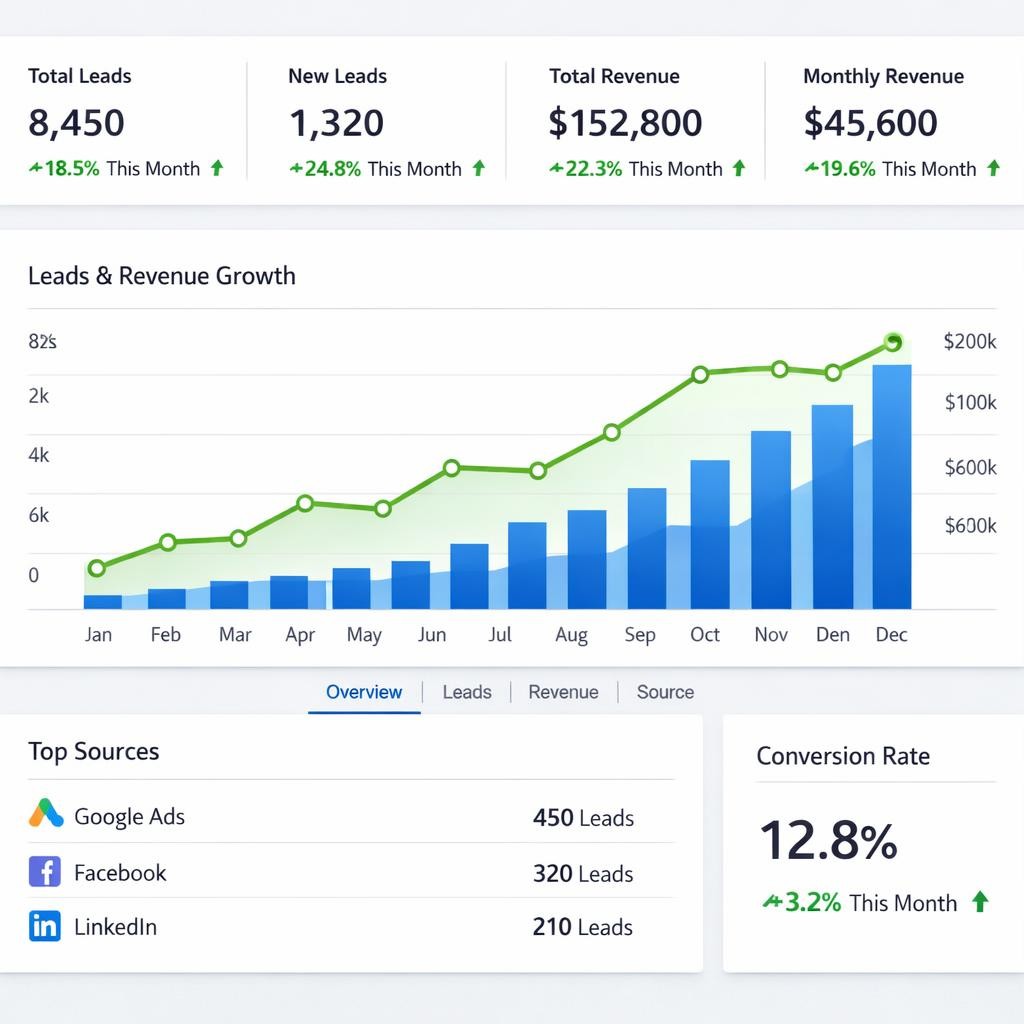Image resolution: width=1024 pixels, height=1024 pixels.
Task: Click the Jan month axis label
Action: tap(98, 634)
